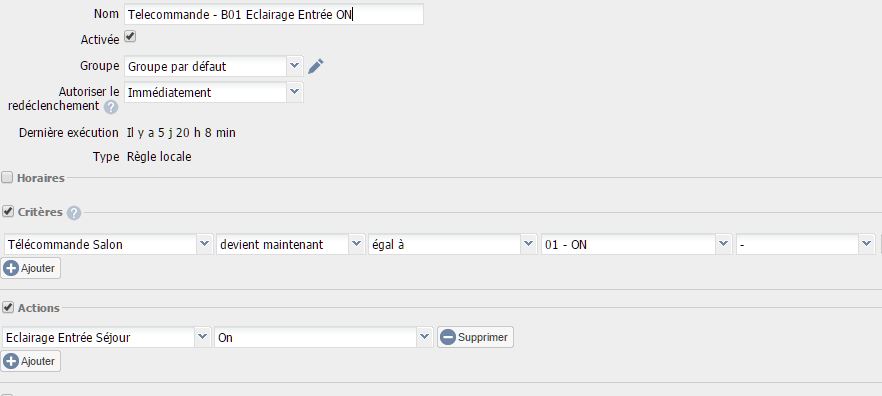882x396 pixels.
Task: Toggle the Activée checkbox
Action: click(130, 37)
